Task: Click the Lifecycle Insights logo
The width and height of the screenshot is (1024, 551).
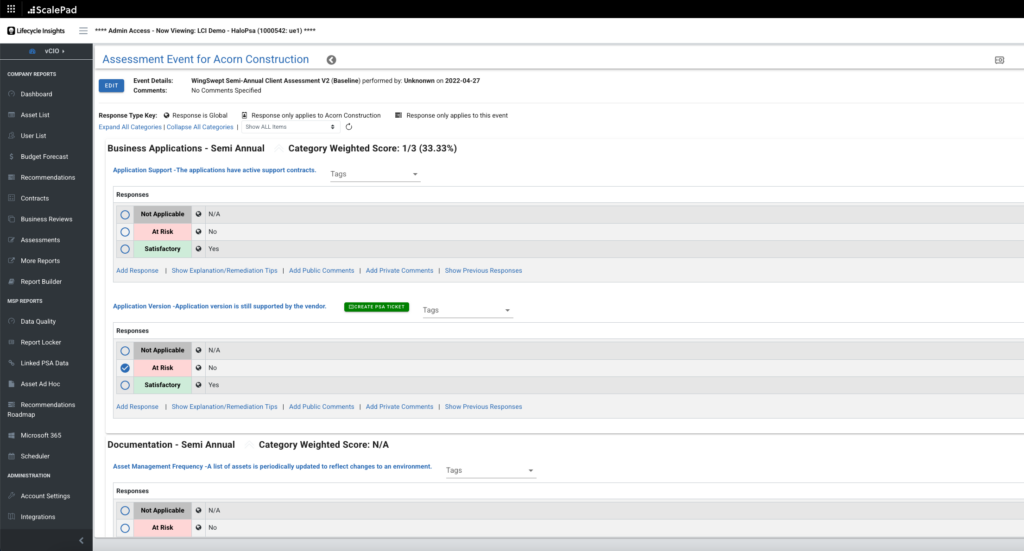Action: point(36,31)
